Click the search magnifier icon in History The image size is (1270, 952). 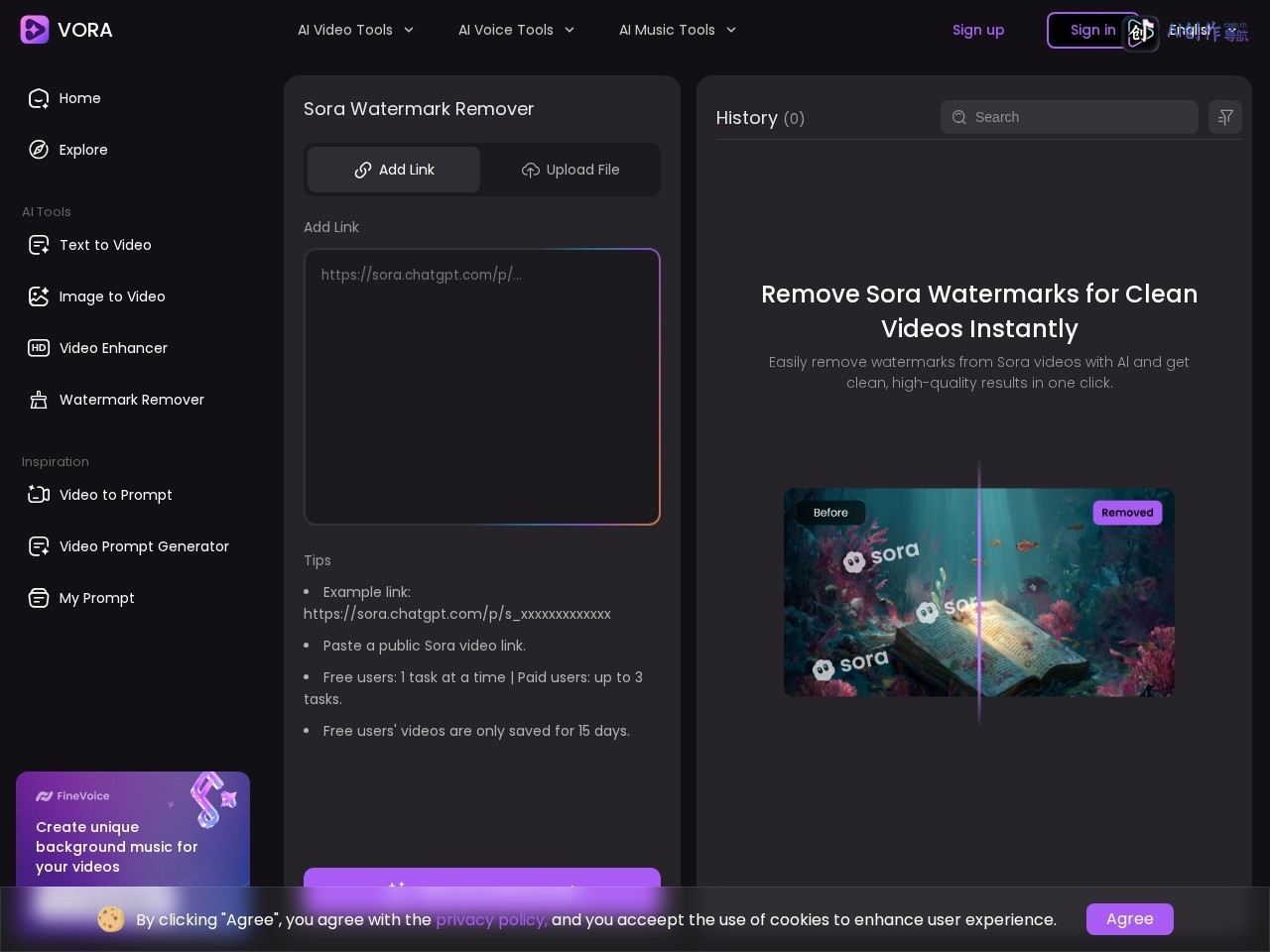tap(959, 117)
